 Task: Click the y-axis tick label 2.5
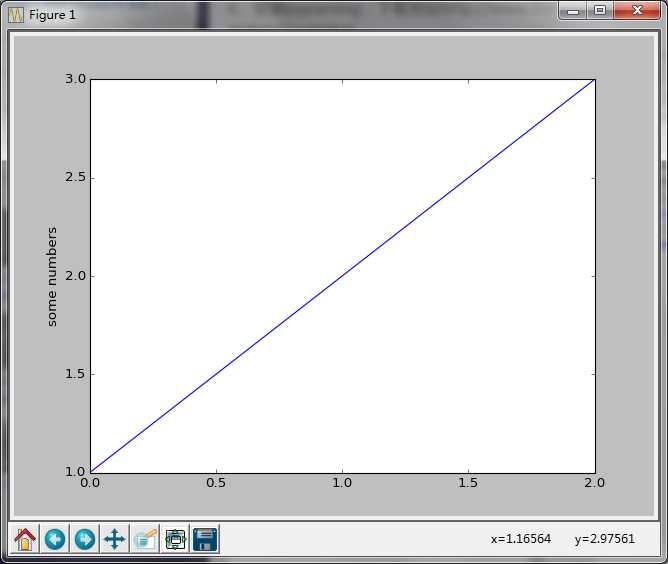pyautogui.click(x=75, y=177)
